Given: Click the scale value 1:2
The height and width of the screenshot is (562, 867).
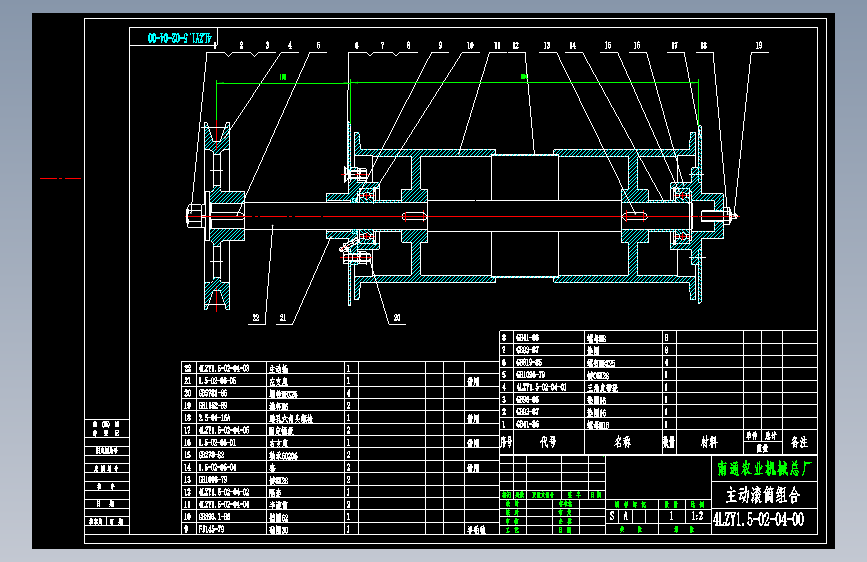Looking at the screenshot, I should 697,516.
